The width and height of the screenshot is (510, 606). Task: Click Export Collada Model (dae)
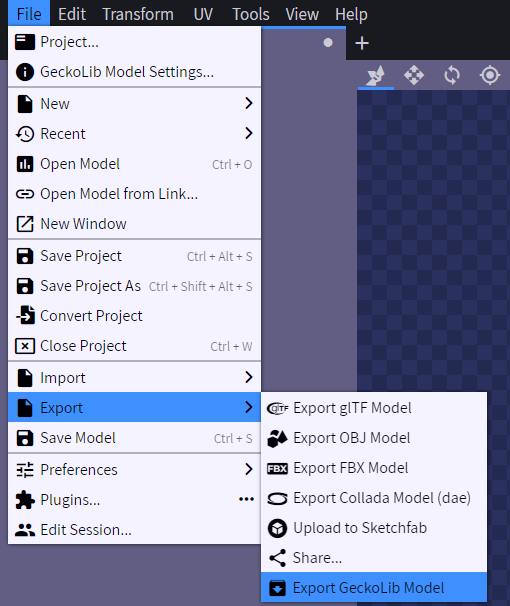(x=374, y=498)
